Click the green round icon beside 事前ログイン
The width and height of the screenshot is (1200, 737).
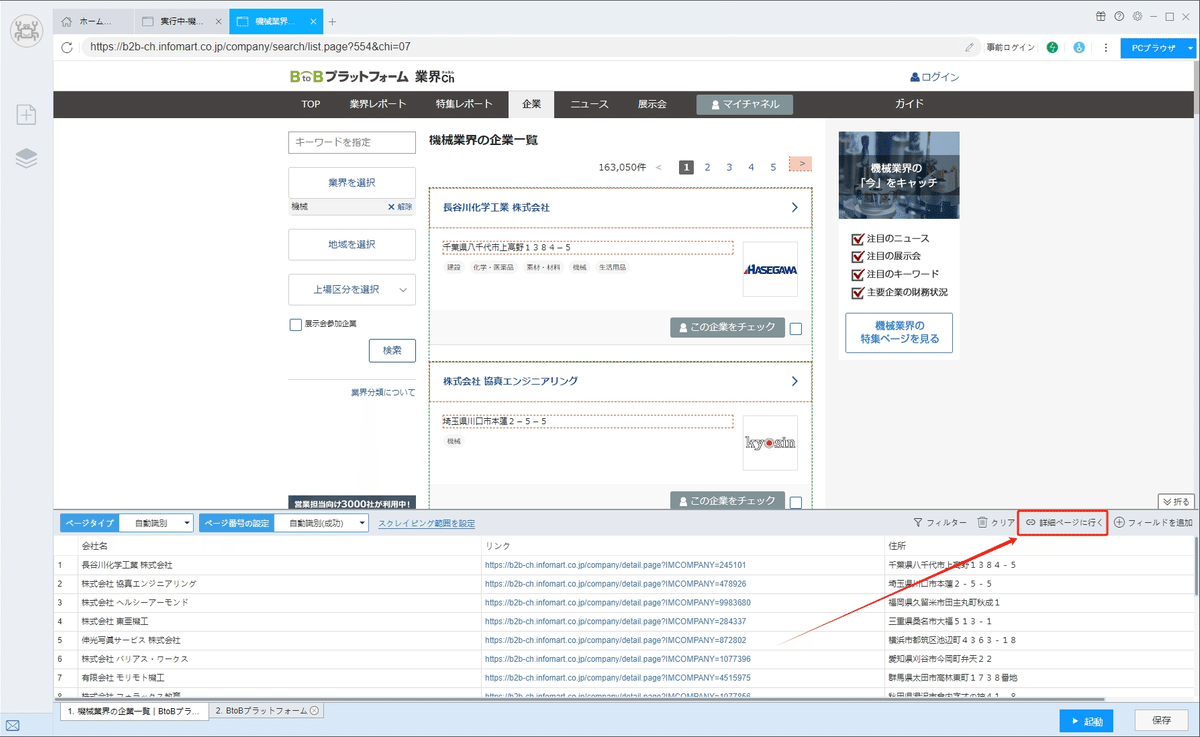1053,47
